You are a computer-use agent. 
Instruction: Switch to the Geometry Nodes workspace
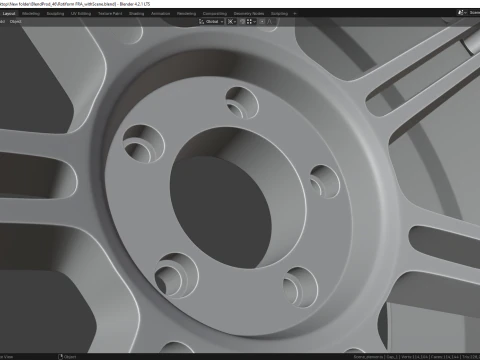point(249,14)
